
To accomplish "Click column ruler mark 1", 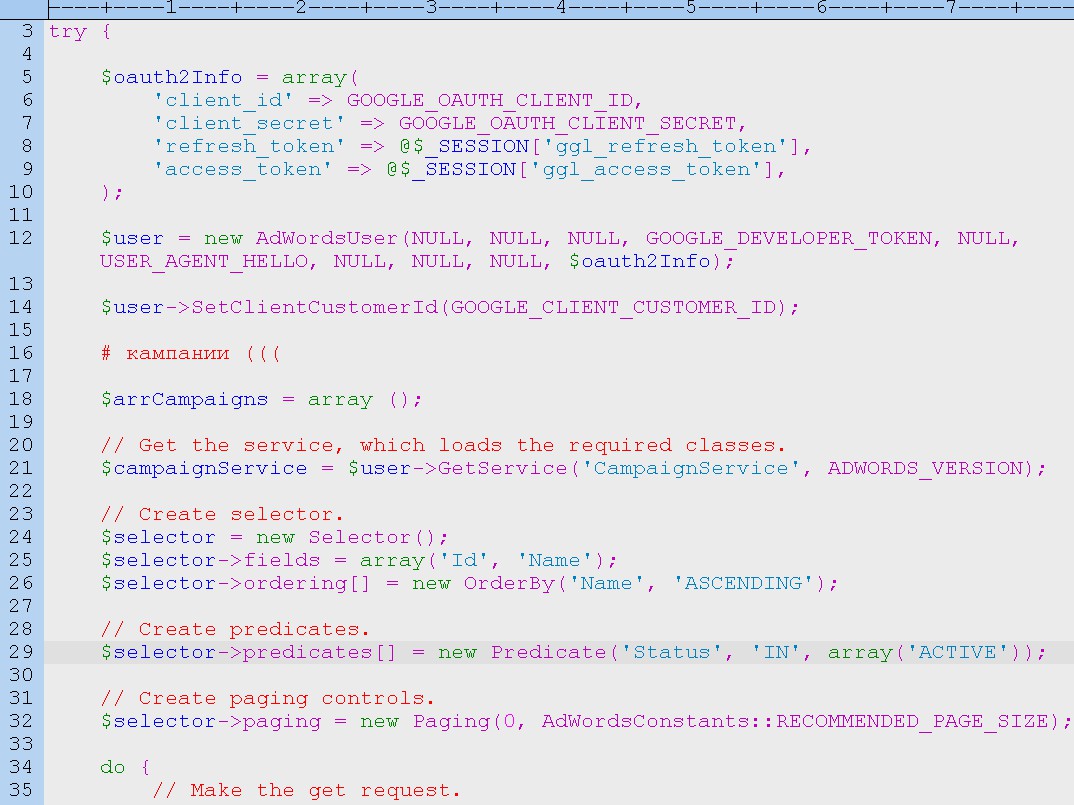I will pyautogui.click(x=171, y=8).
